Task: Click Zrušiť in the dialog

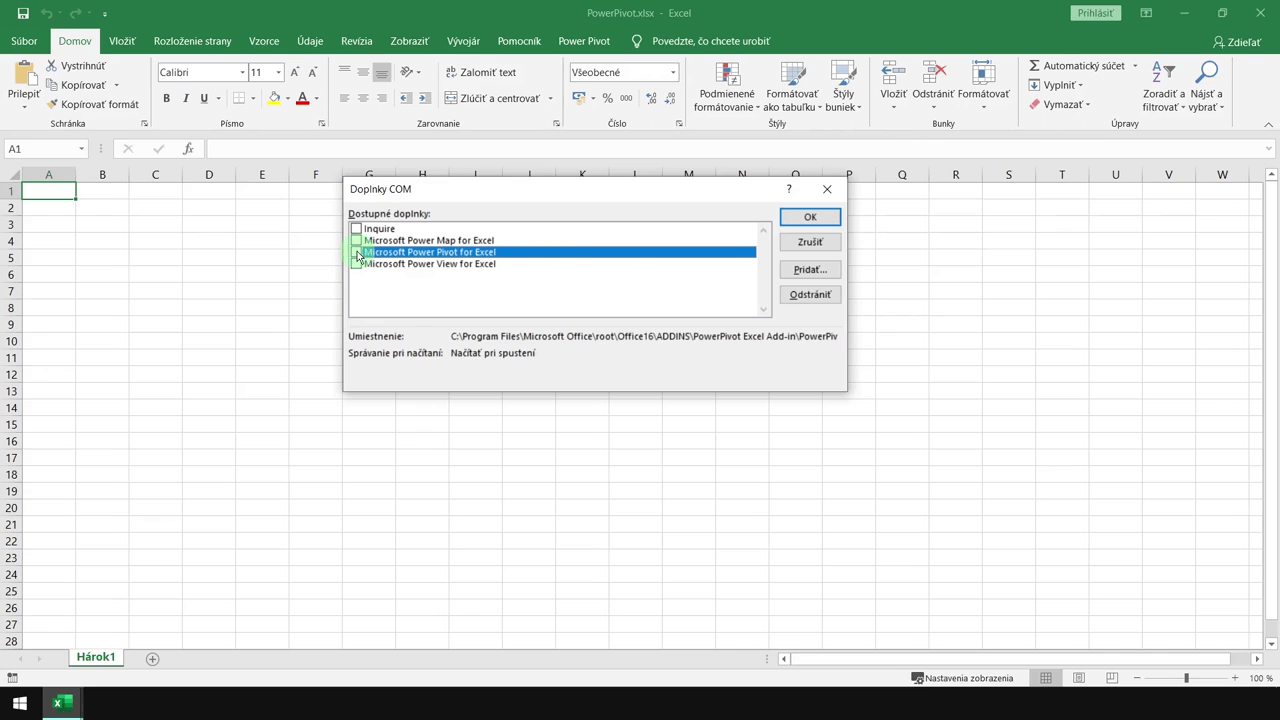Action: [810, 242]
